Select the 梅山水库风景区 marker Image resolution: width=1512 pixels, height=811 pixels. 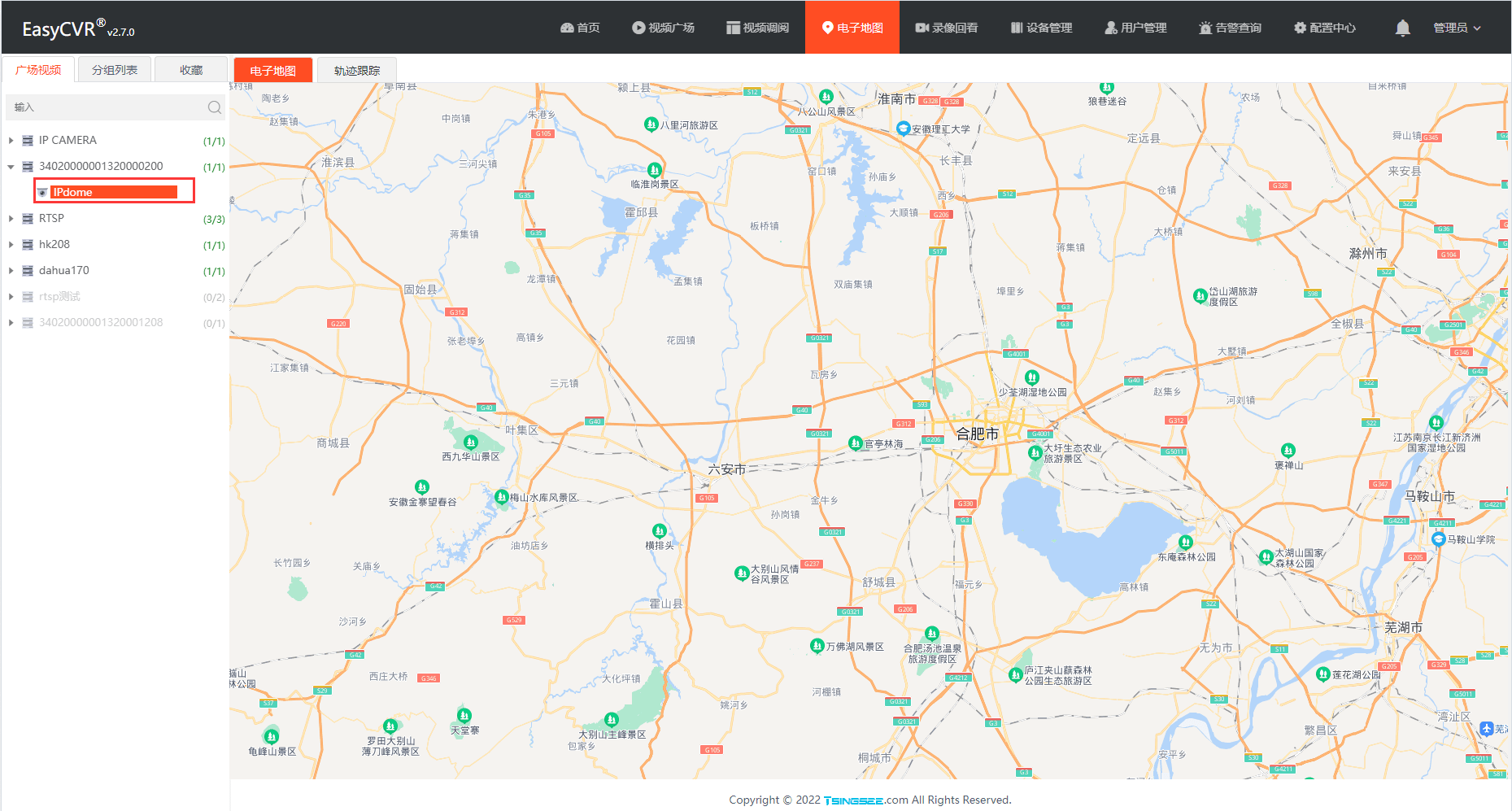click(x=501, y=496)
